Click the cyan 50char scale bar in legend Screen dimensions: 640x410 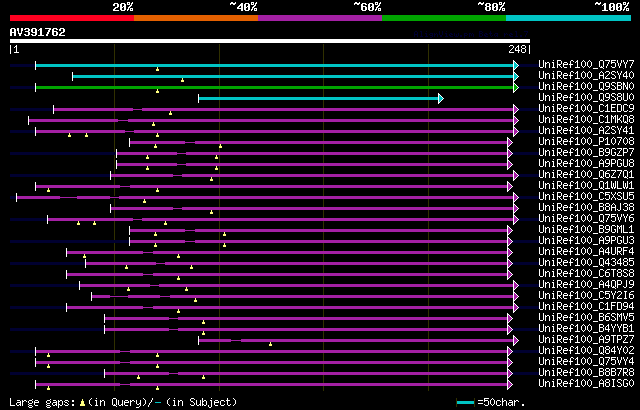(x=465, y=403)
